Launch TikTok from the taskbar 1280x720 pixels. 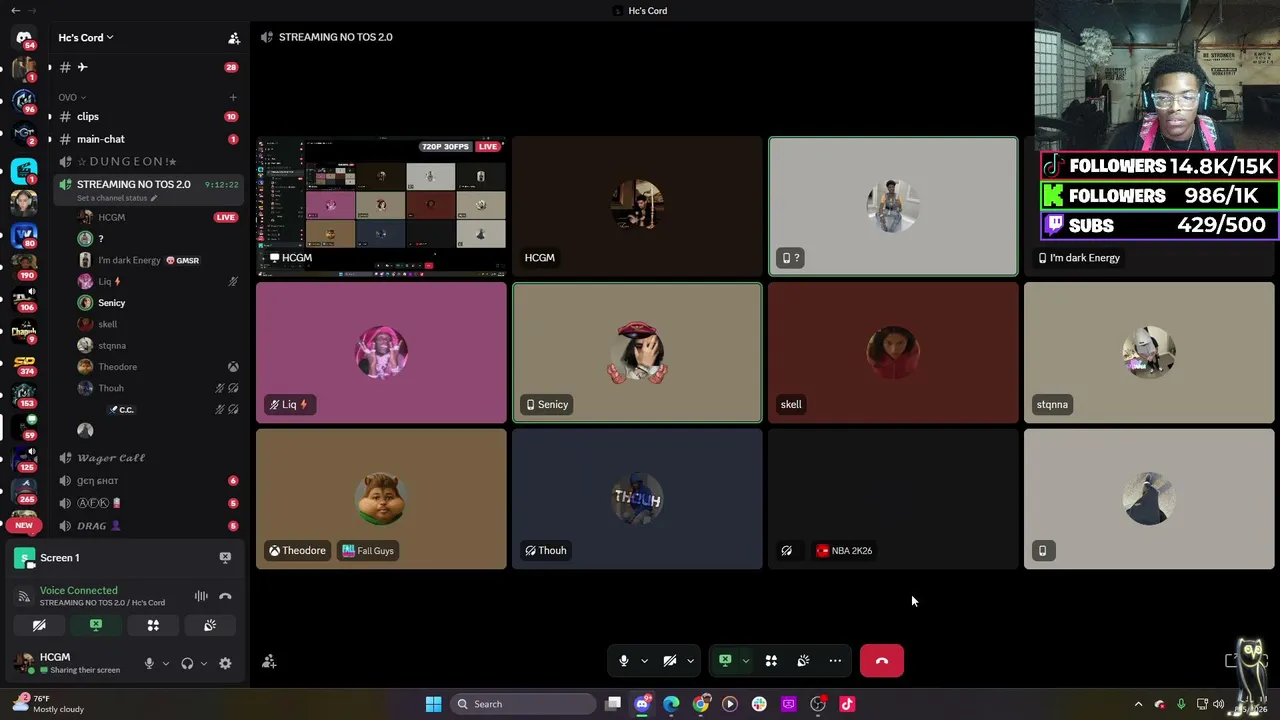pos(847,704)
